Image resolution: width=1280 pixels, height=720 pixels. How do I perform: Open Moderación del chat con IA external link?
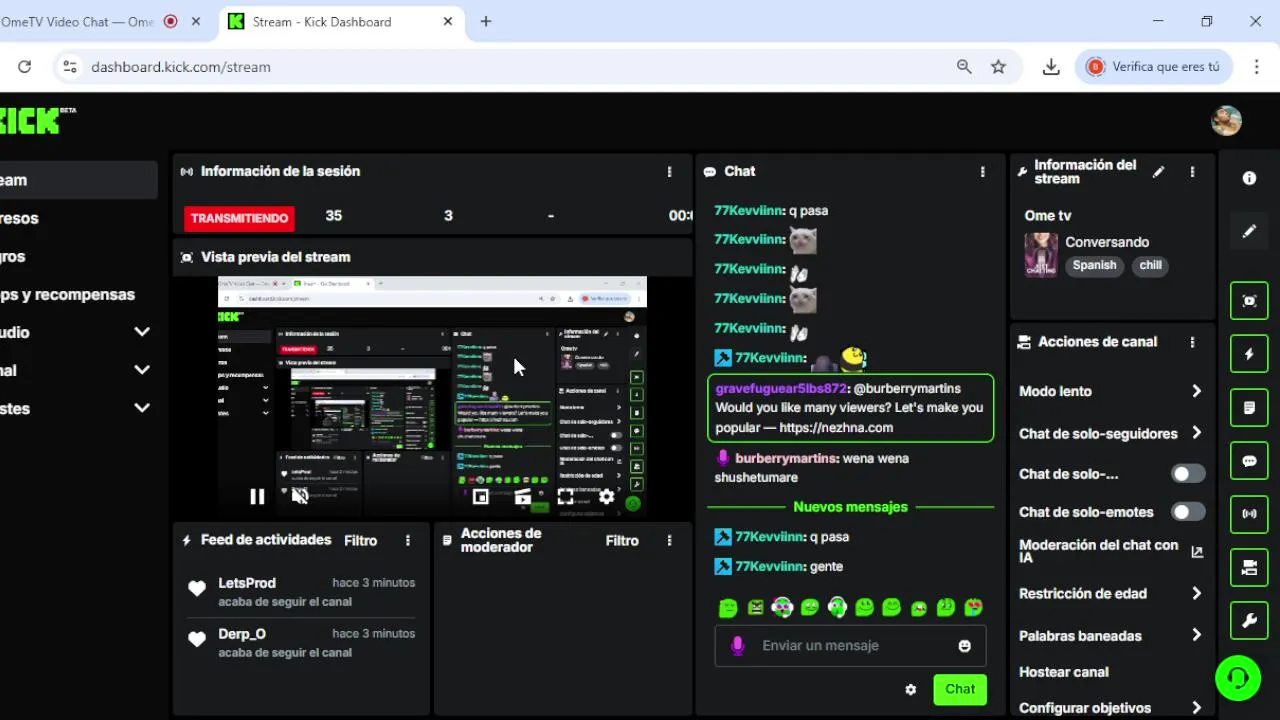(x=1197, y=551)
